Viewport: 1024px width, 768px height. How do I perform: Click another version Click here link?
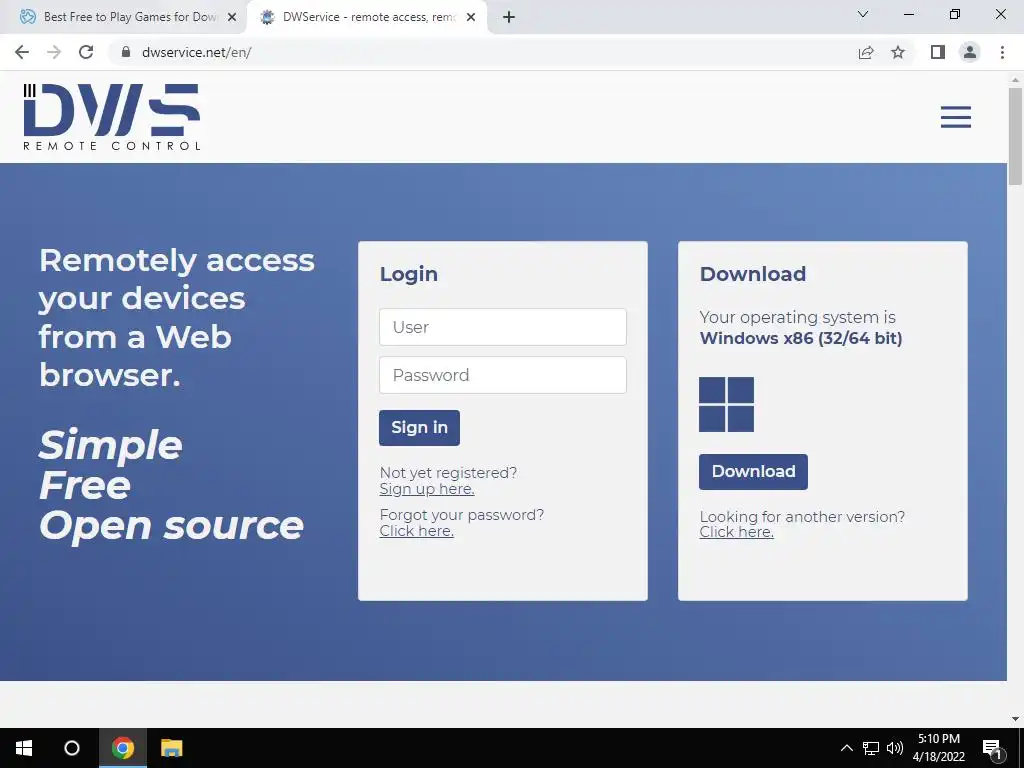click(737, 532)
